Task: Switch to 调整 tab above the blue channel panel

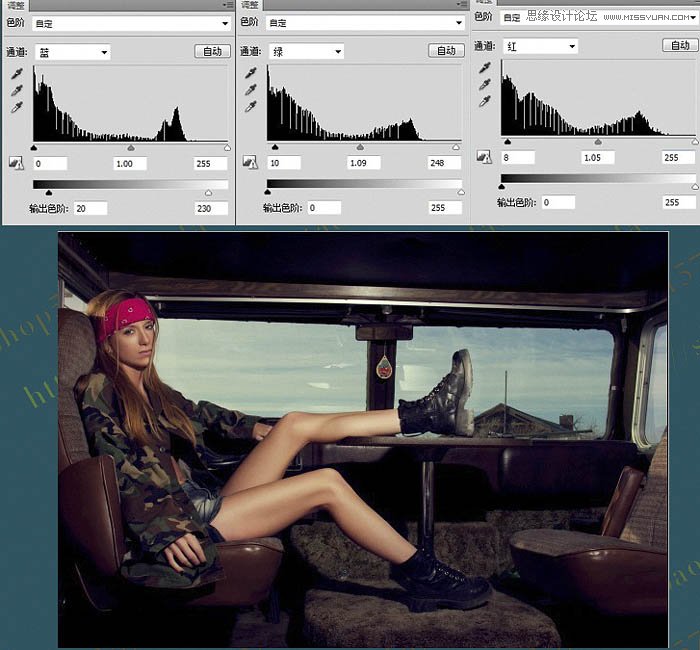Action: click(x=14, y=5)
